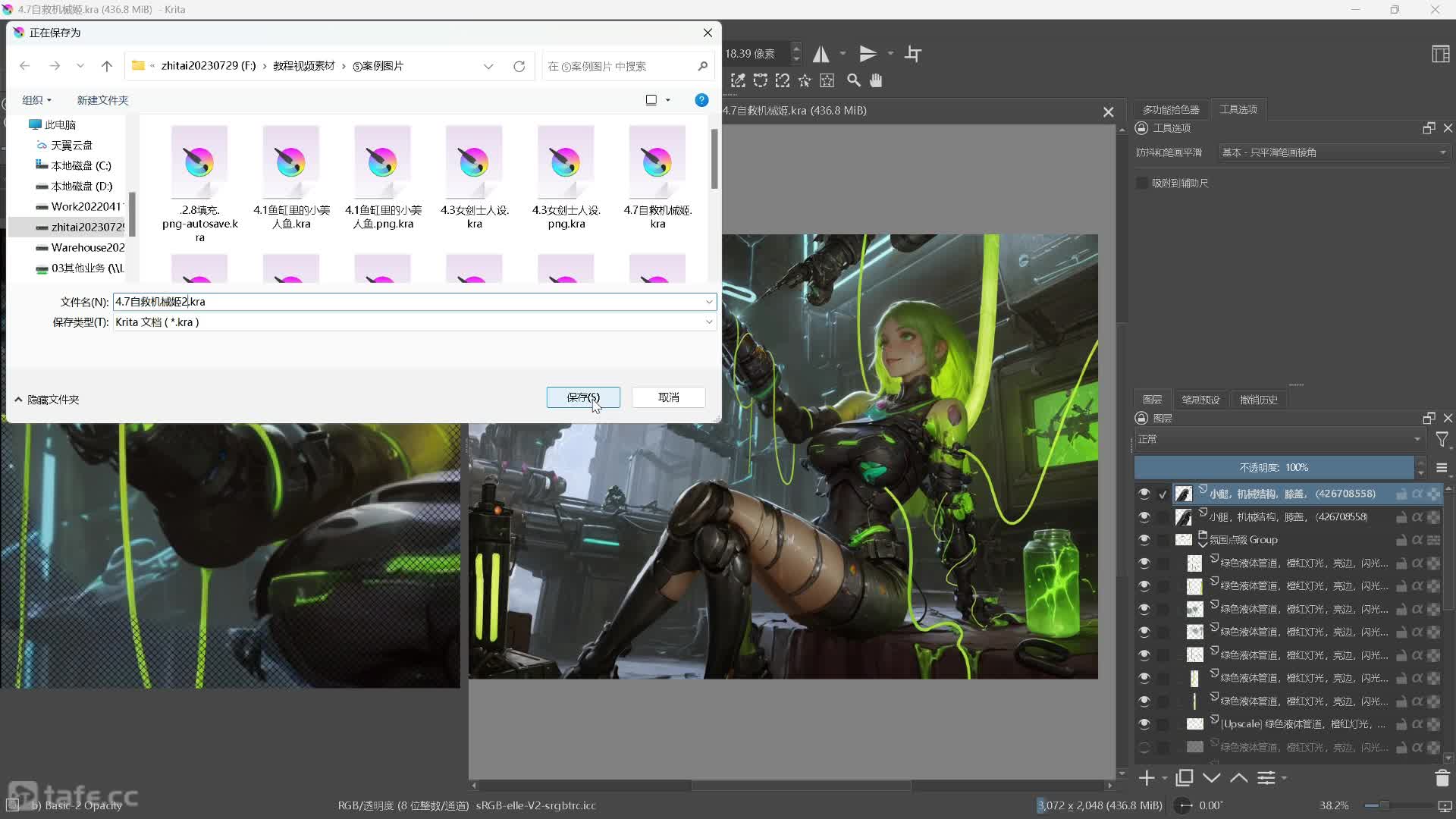Select the Pan hand tool
The height and width of the screenshot is (819, 1456).
(876, 80)
